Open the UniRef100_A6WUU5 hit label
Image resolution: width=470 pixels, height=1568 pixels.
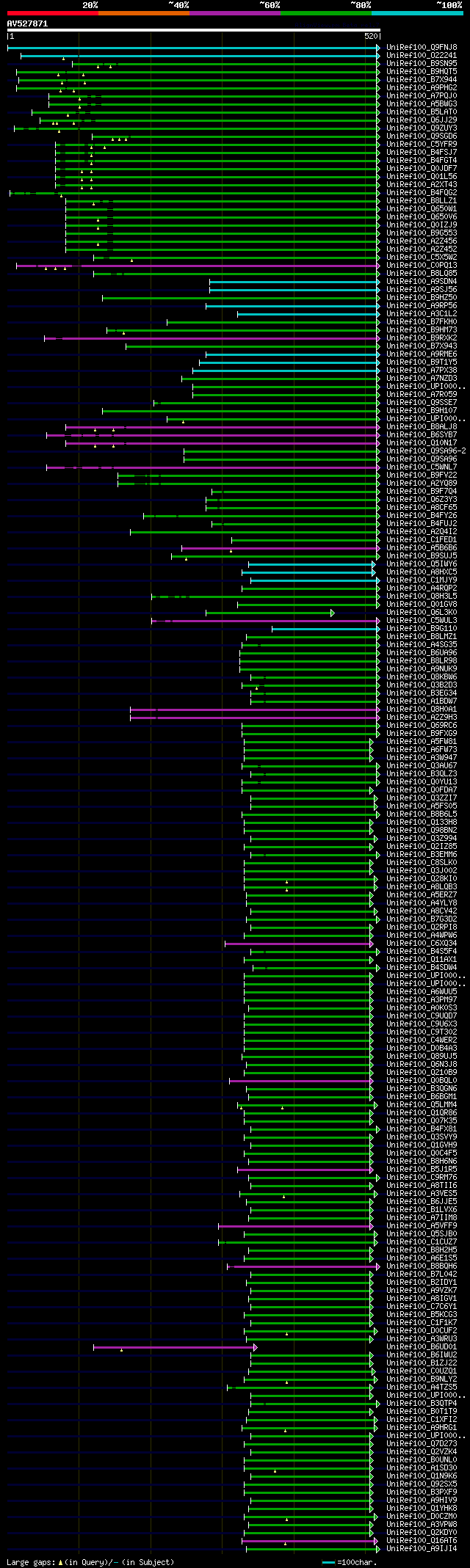(422, 991)
